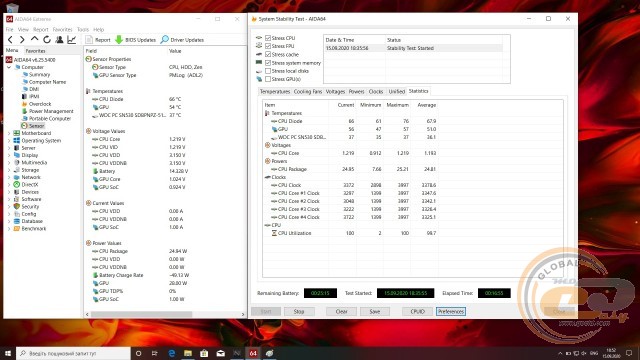This screenshot has height=360, width=640.
Task: Click the Save button in stability test
Action: pos(375,311)
